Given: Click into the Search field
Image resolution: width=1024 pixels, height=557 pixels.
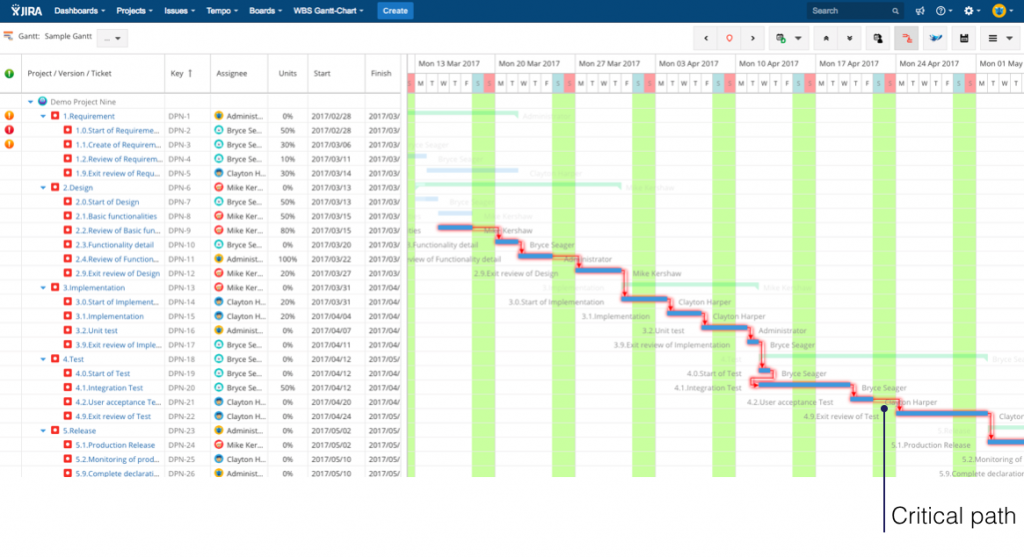Looking at the screenshot, I should [x=854, y=10].
